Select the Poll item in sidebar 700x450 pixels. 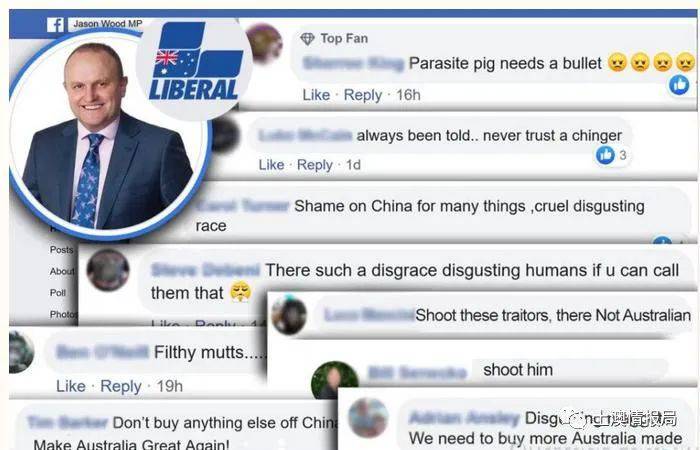(58, 293)
